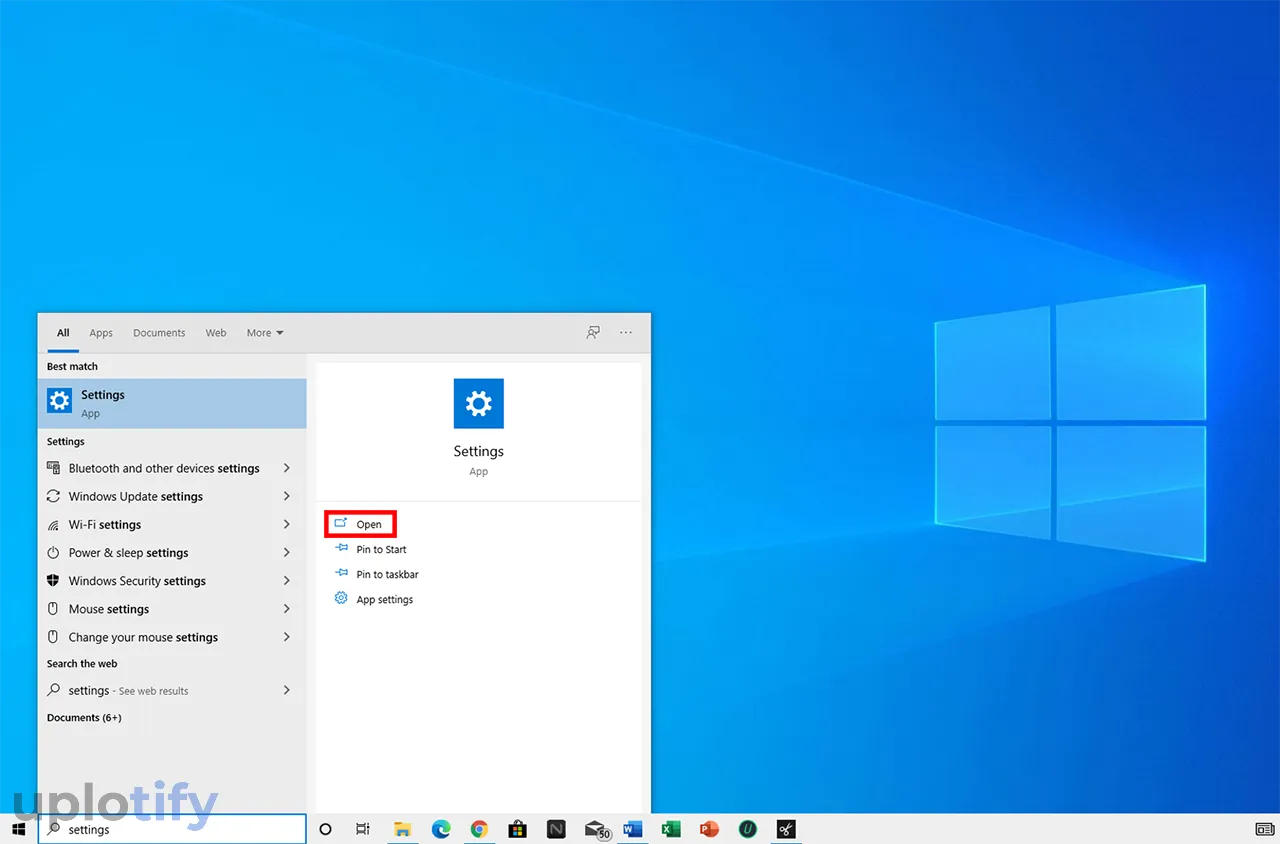Viewport: 1280px width, 844px height.
Task: Launch PowerPoint from taskbar
Action: [x=709, y=829]
